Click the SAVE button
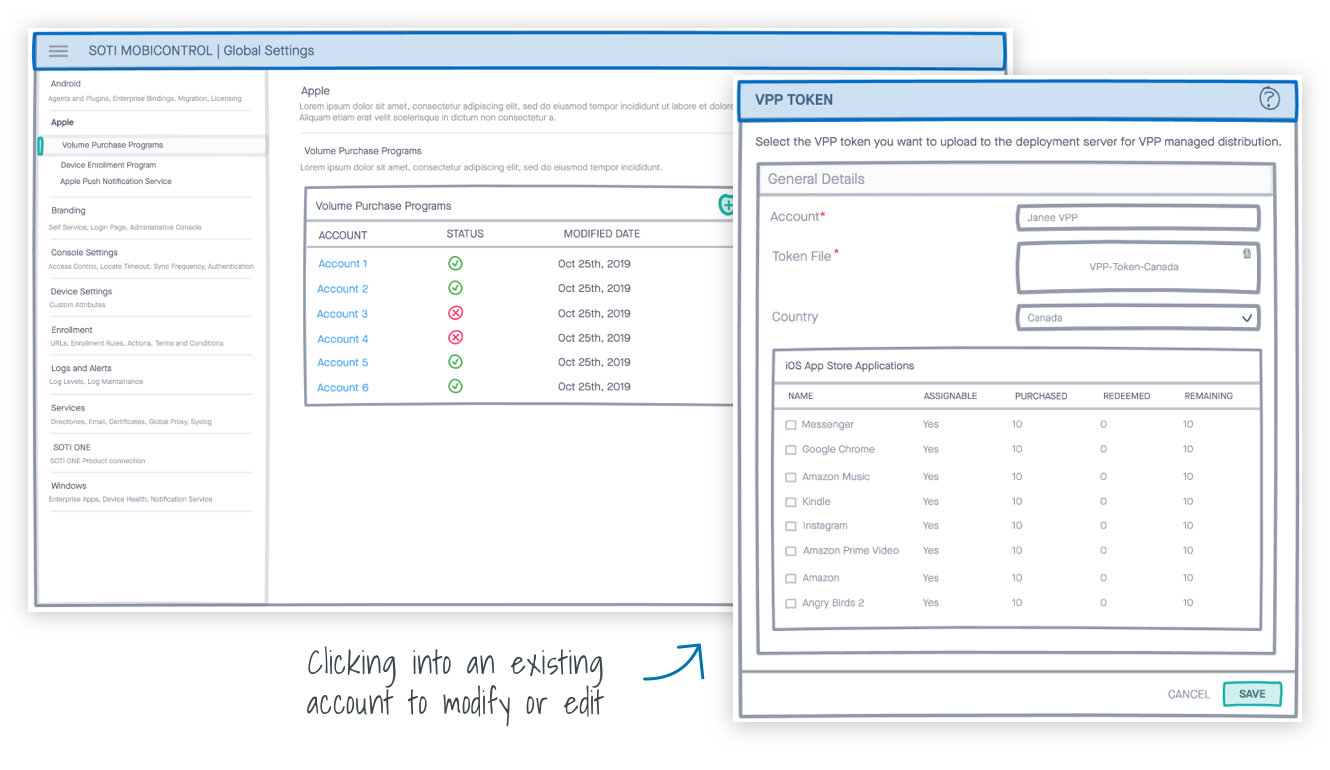 click(1251, 694)
